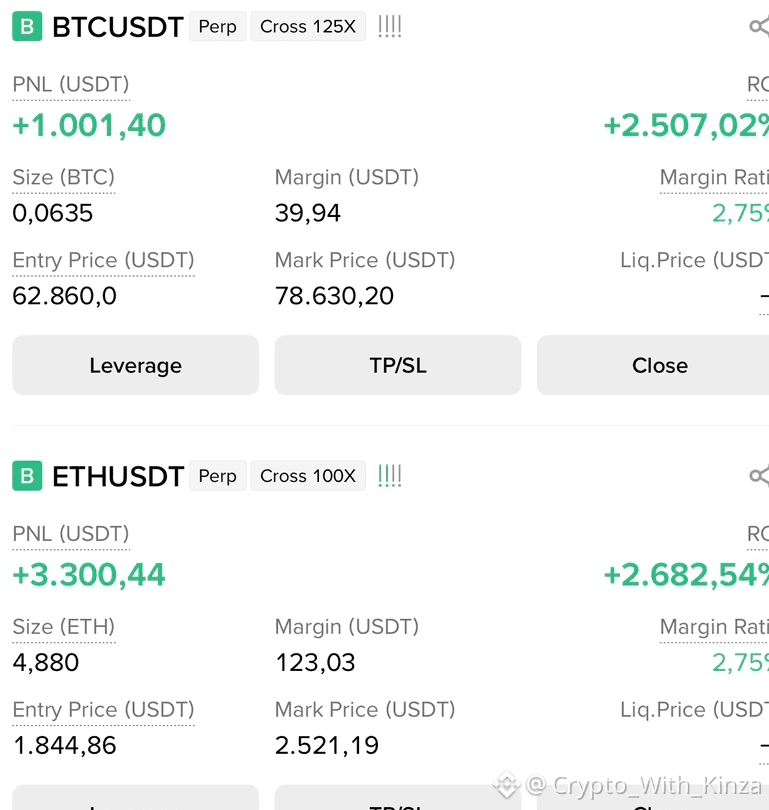Open the Cross 125X margin mode selector
Image resolution: width=769 pixels, height=810 pixels.
click(308, 26)
